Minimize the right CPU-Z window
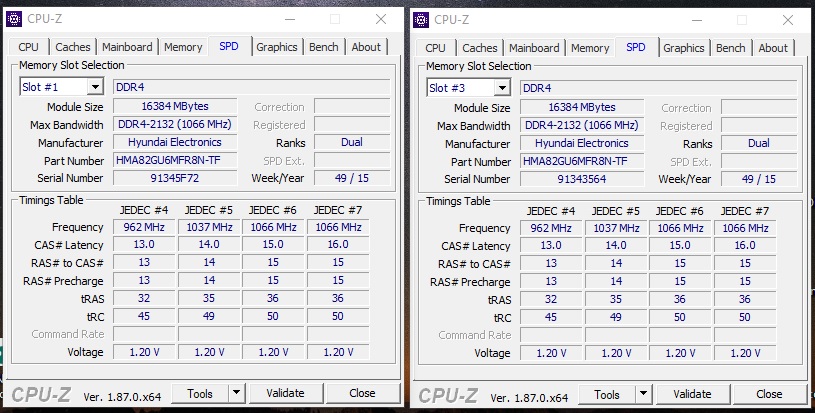The image size is (815, 413). [697, 20]
